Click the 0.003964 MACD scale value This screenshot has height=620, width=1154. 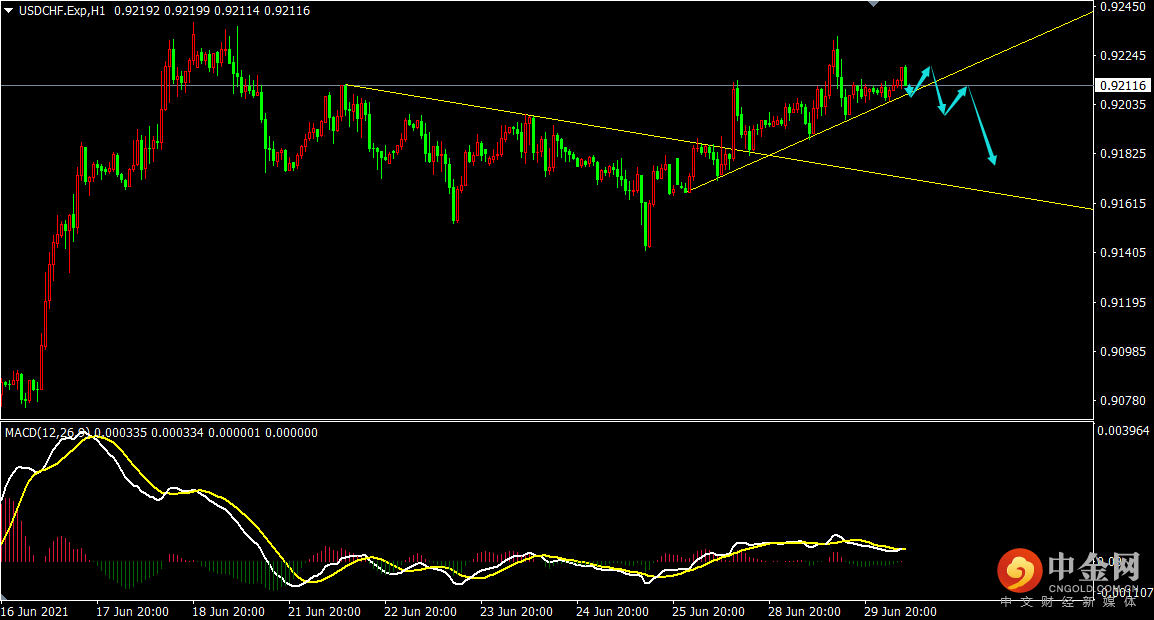point(1124,431)
